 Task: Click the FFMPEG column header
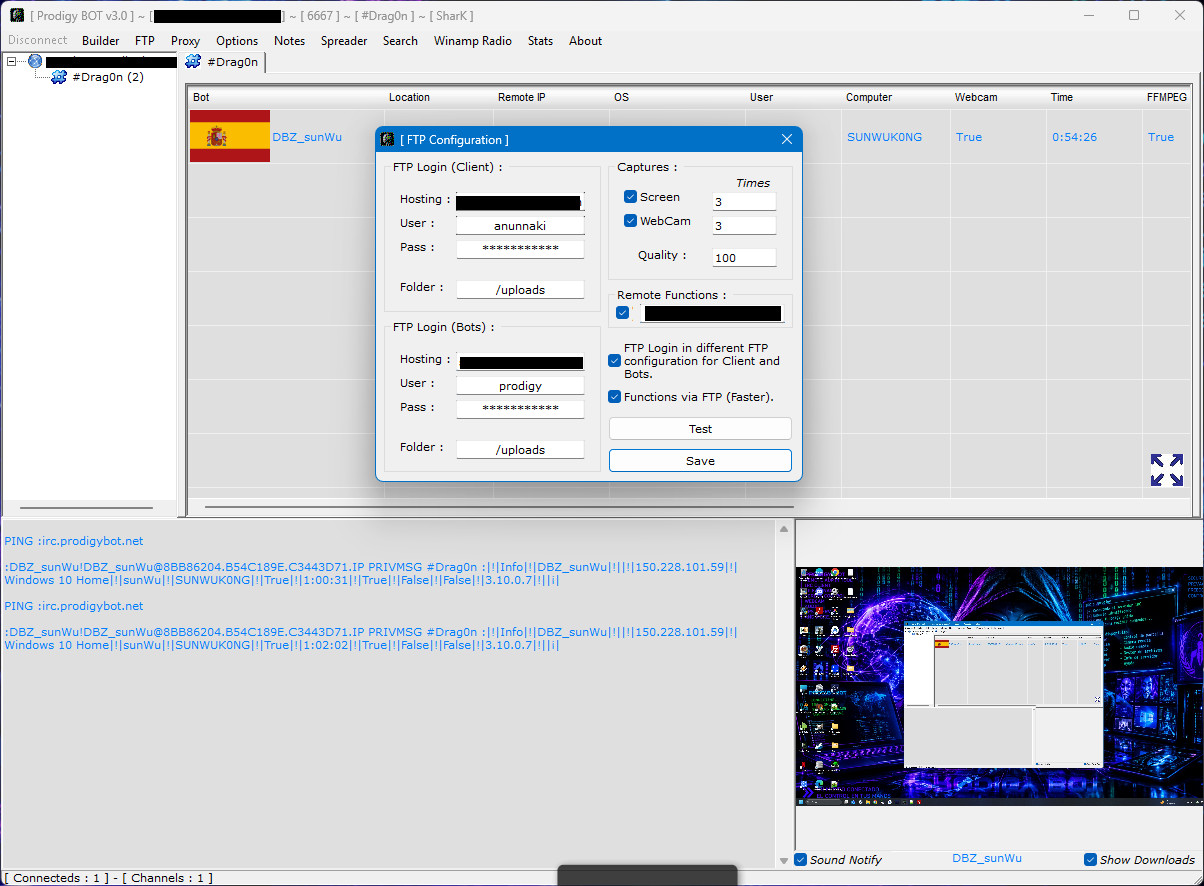point(1167,97)
